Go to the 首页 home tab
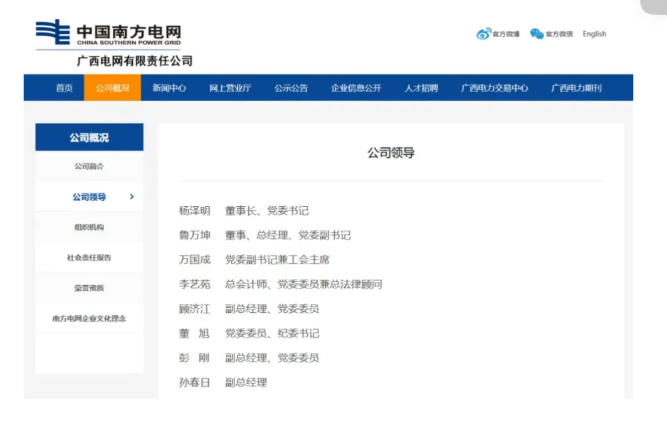 (x=64, y=88)
